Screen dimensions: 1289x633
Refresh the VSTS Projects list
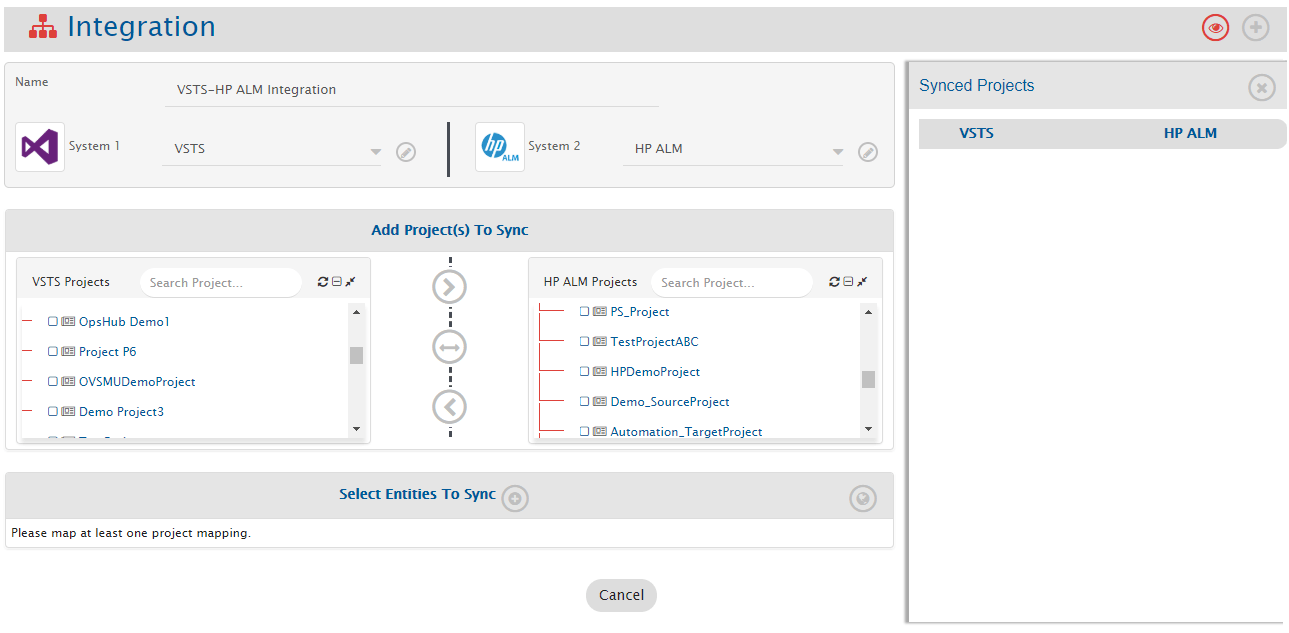tap(323, 282)
